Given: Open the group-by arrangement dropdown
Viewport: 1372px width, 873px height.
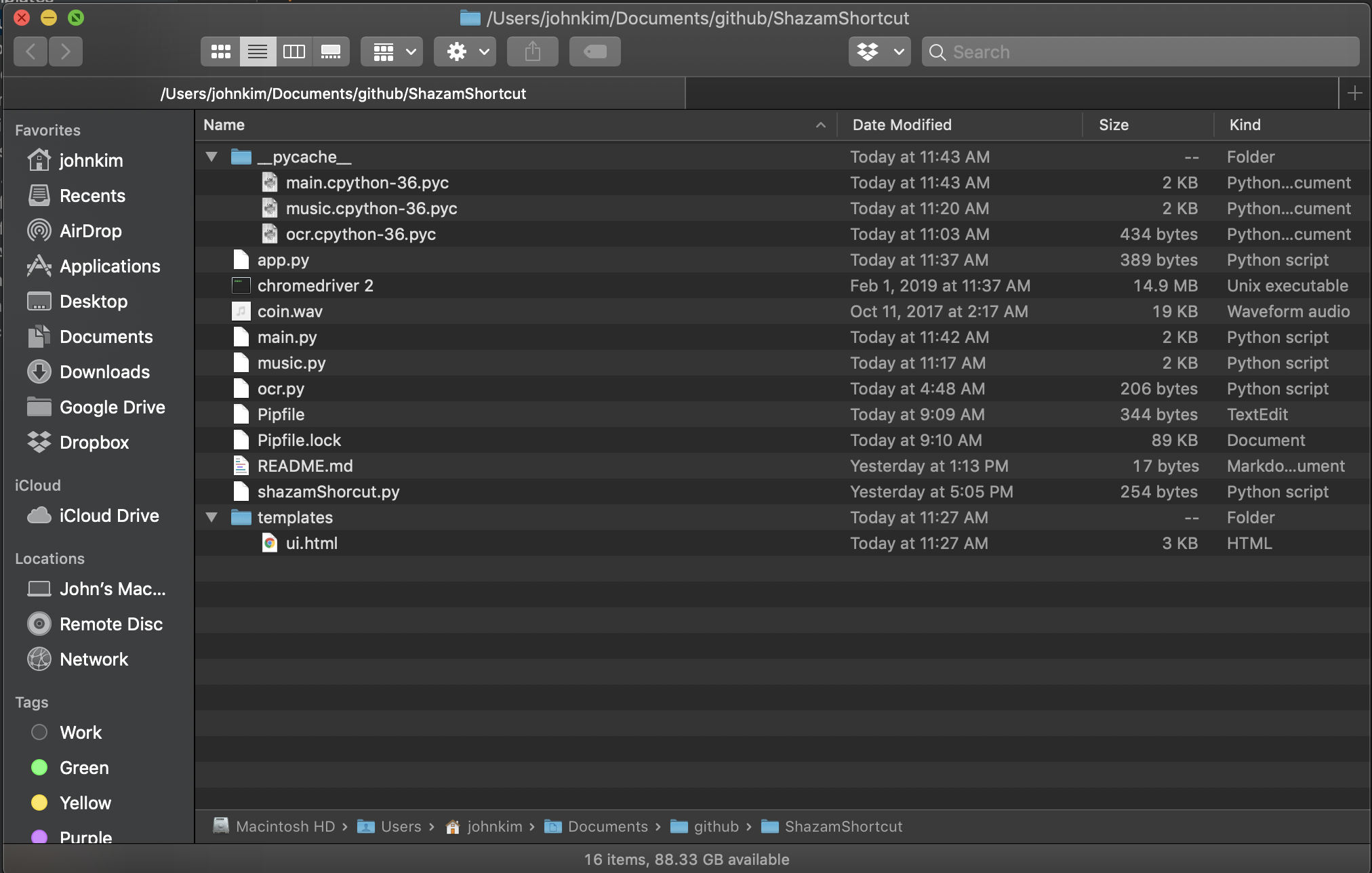Looking at the screenshot, I should [392, 52].
